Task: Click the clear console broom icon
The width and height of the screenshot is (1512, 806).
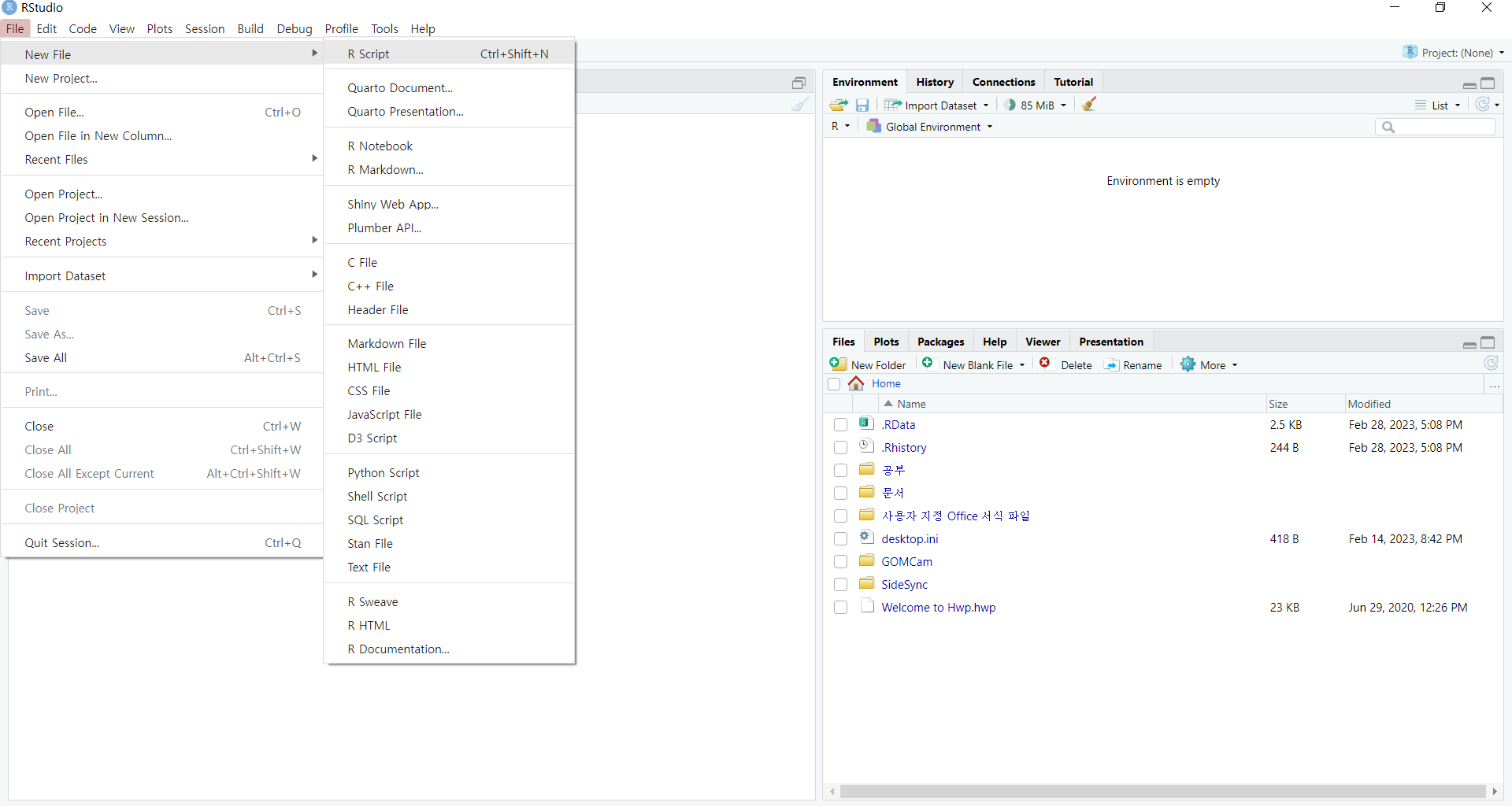Action: coord(800,104)
